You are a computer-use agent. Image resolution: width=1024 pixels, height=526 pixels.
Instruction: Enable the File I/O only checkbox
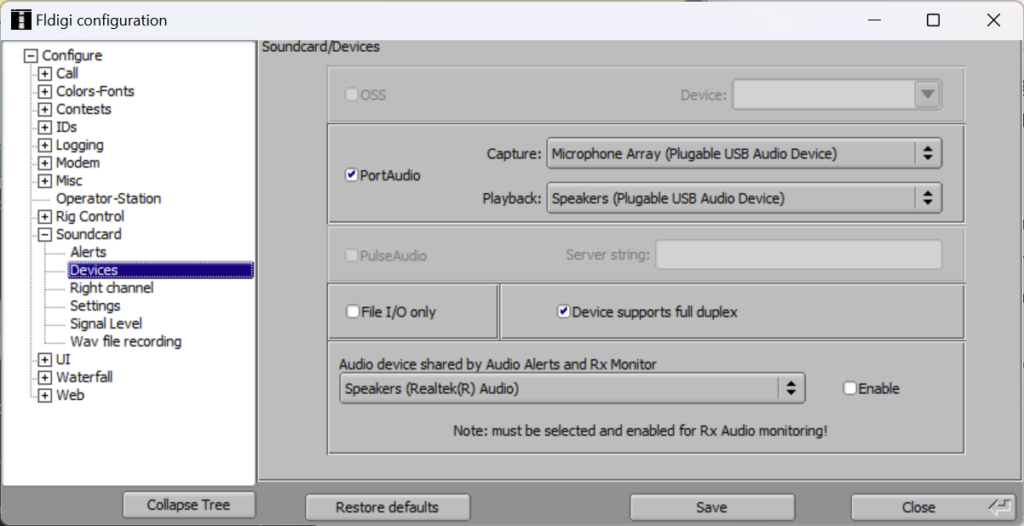click(x=353, y=312)
